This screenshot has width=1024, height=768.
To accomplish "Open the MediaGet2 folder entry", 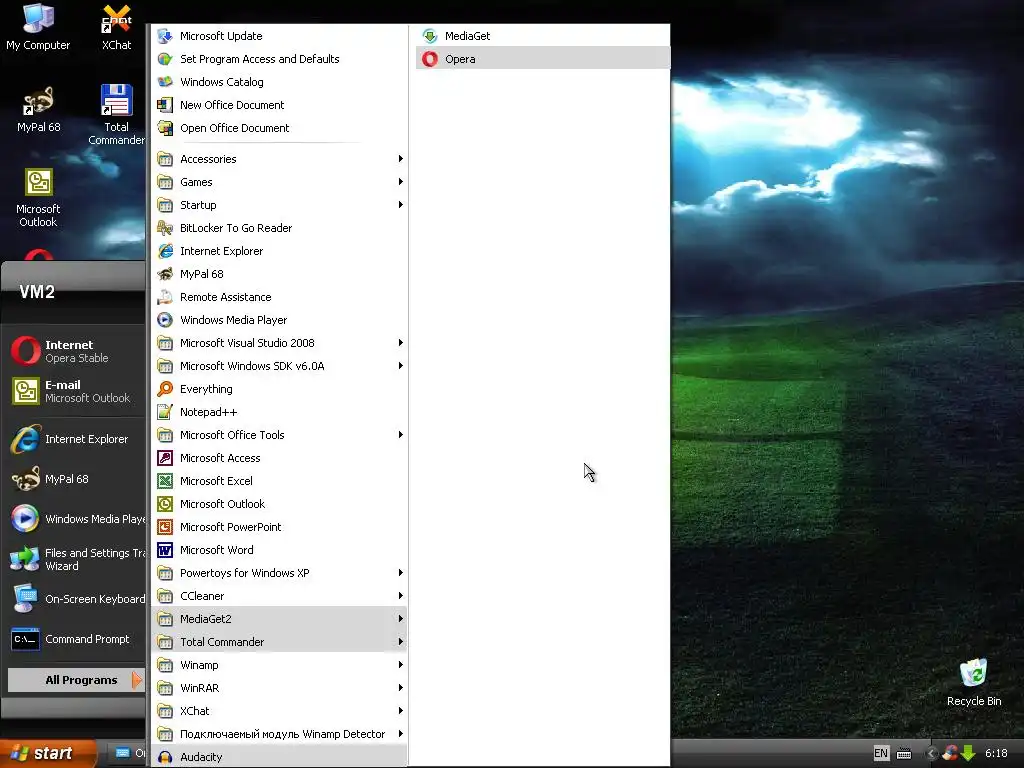I will [x=279, y=619].
